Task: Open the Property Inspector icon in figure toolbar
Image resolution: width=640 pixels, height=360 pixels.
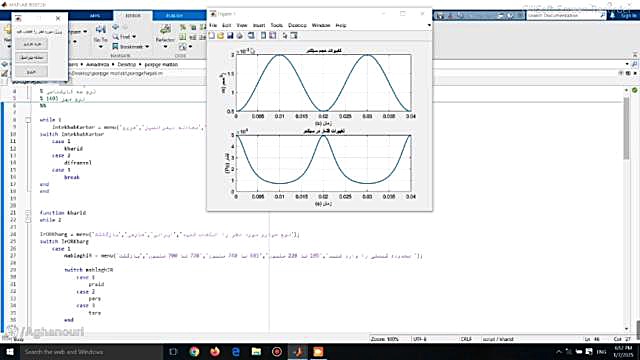Action: click(x=293, y=36)
